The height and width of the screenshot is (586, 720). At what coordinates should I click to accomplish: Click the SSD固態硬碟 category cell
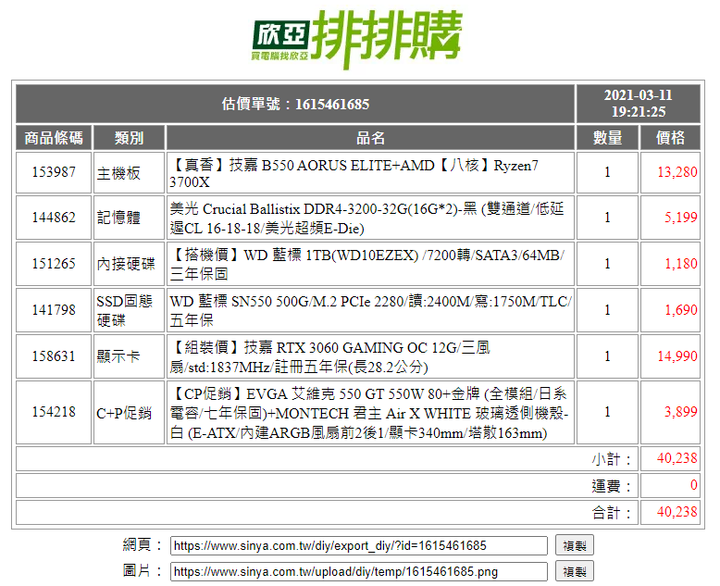tap(129, 310)
